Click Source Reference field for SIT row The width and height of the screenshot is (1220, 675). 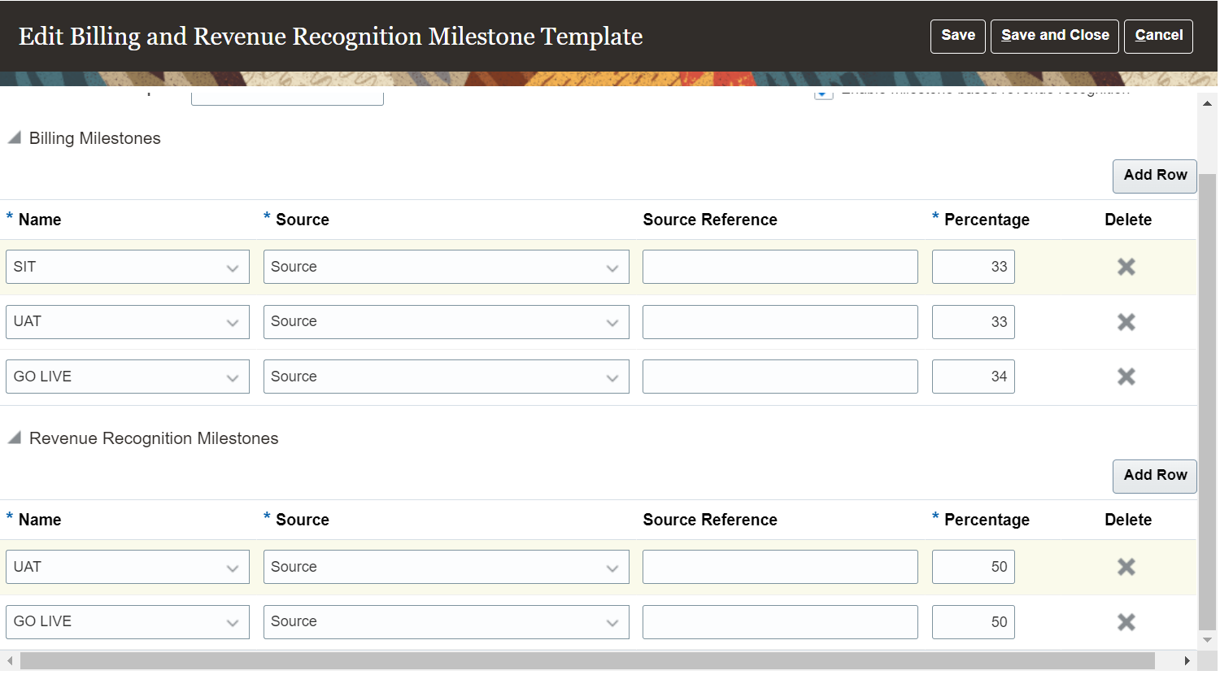click(779, 267)
